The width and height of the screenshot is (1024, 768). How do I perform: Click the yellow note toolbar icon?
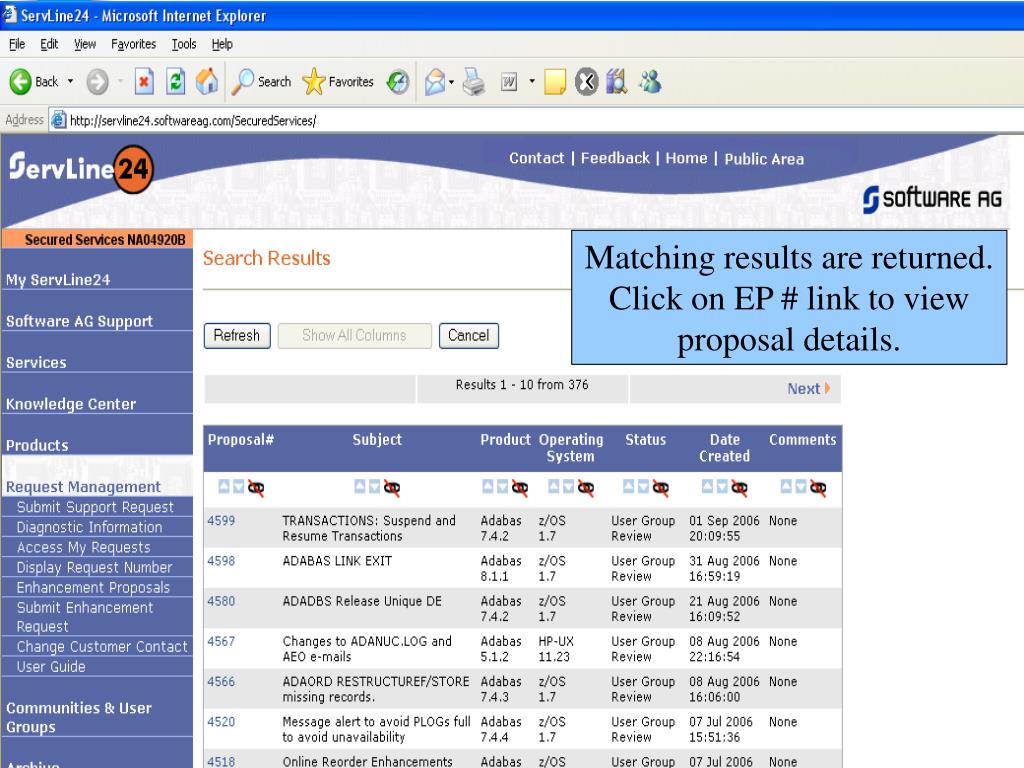pos(554,82)
